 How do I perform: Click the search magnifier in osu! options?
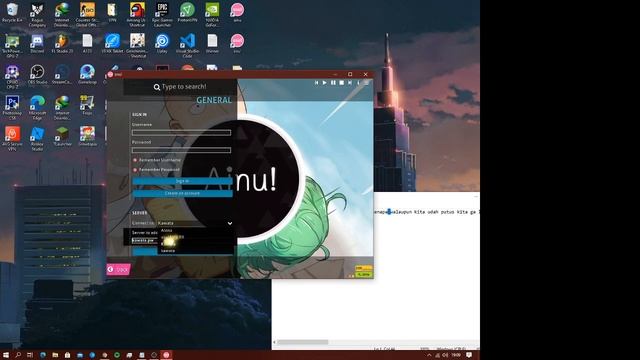click(157, 87)
